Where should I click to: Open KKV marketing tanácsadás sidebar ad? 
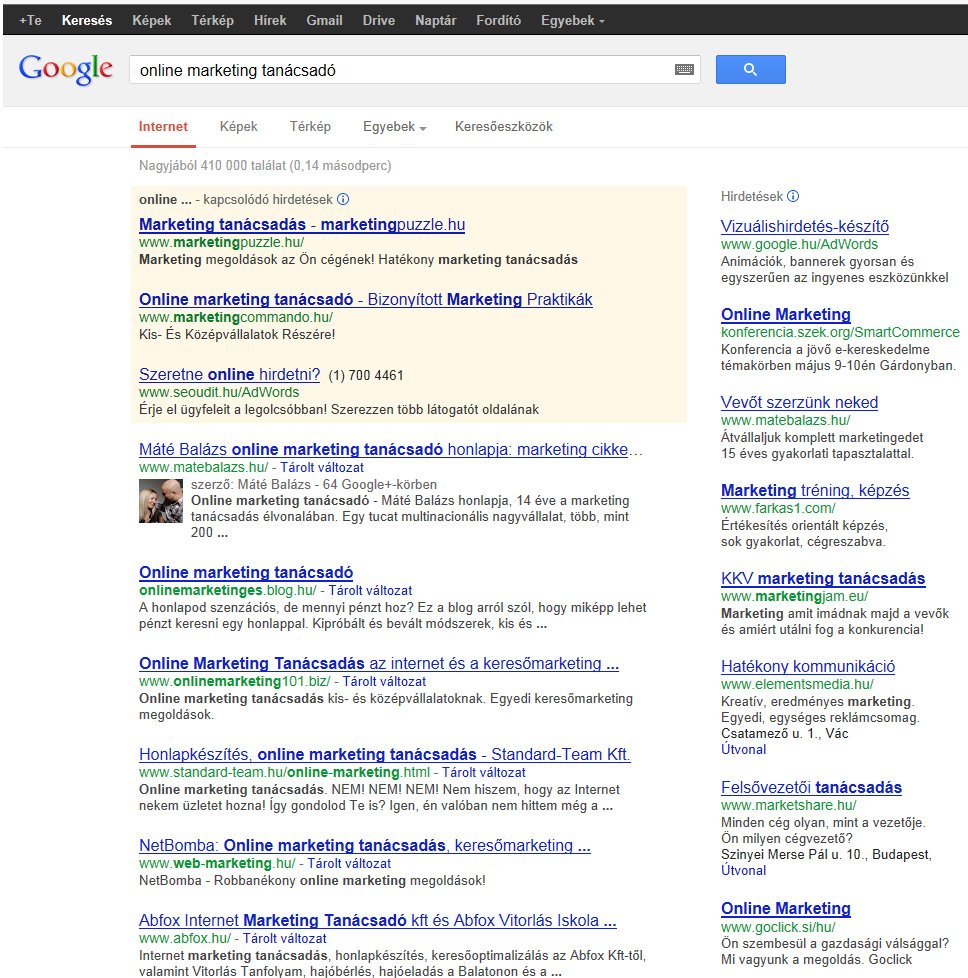pos(822,579)
